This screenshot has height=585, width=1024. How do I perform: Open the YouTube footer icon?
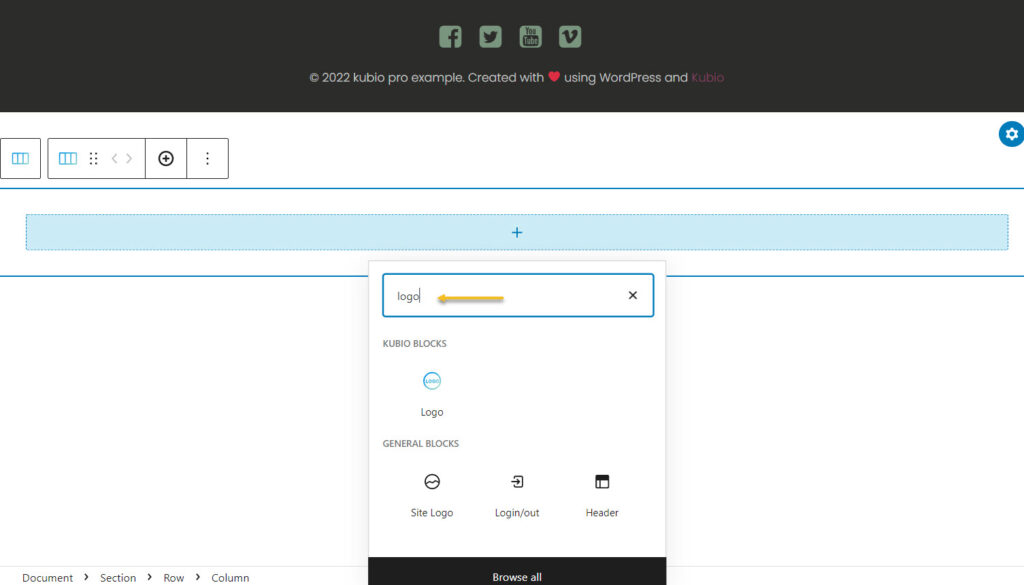pyautogui.click(x=529, y=36)
